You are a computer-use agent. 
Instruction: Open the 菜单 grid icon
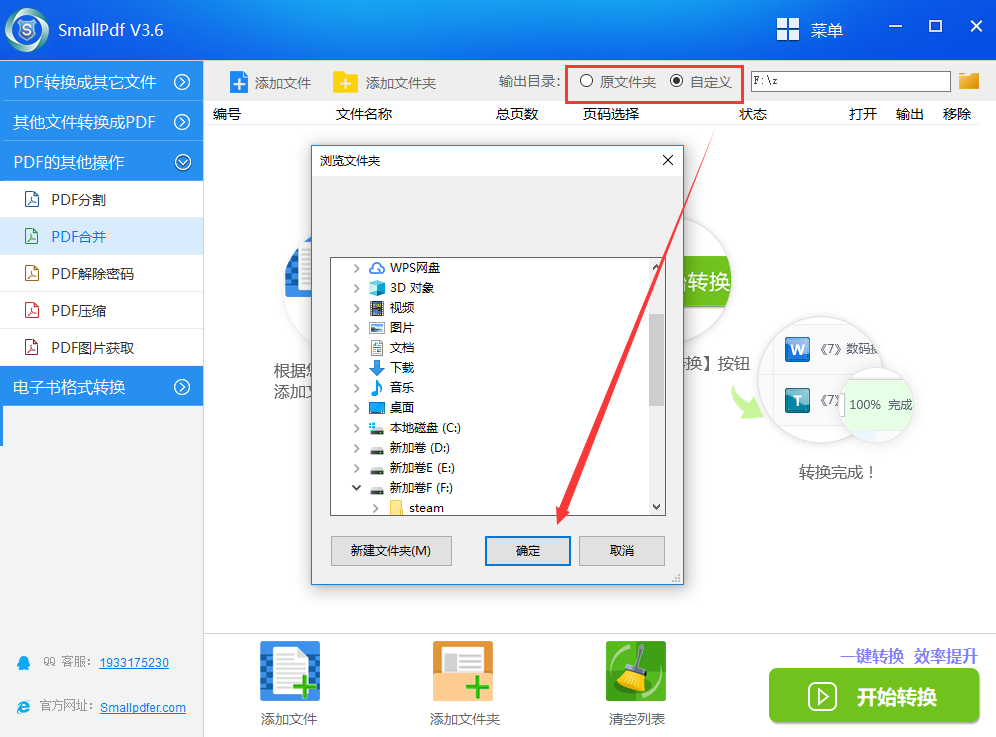[788, 29]
